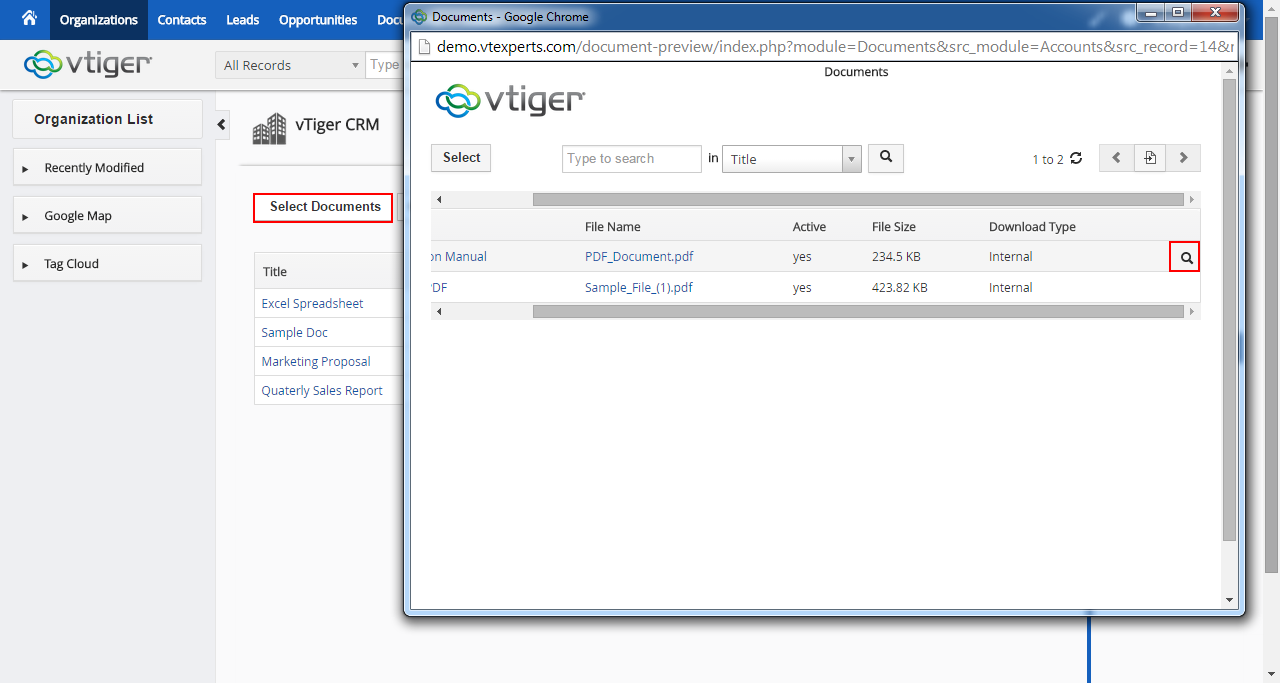
Task: Collapse the sidebar with the arrow toggle
Action: [x=222, y=125]
